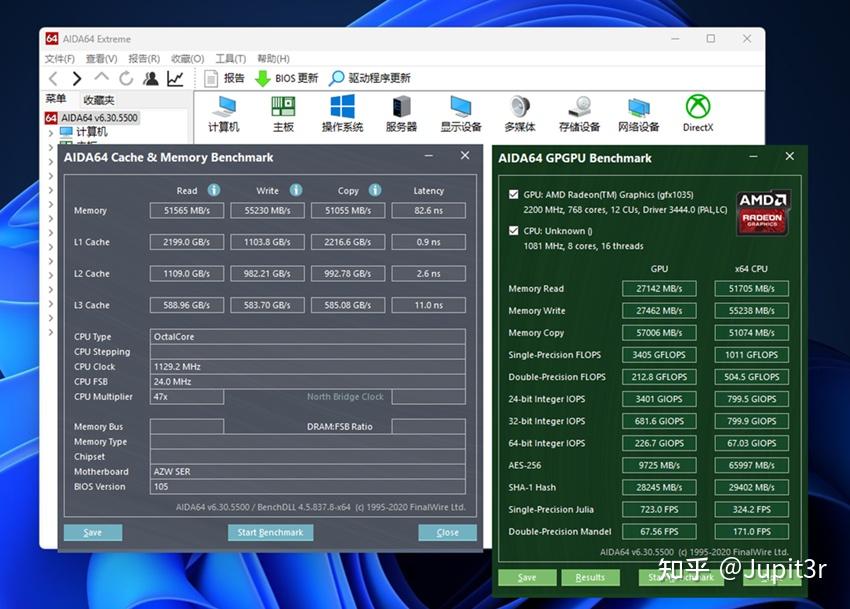The image size is (850, 609).
Task: Select the 操作系统 Windows logo icon
Action: [343, 114]
